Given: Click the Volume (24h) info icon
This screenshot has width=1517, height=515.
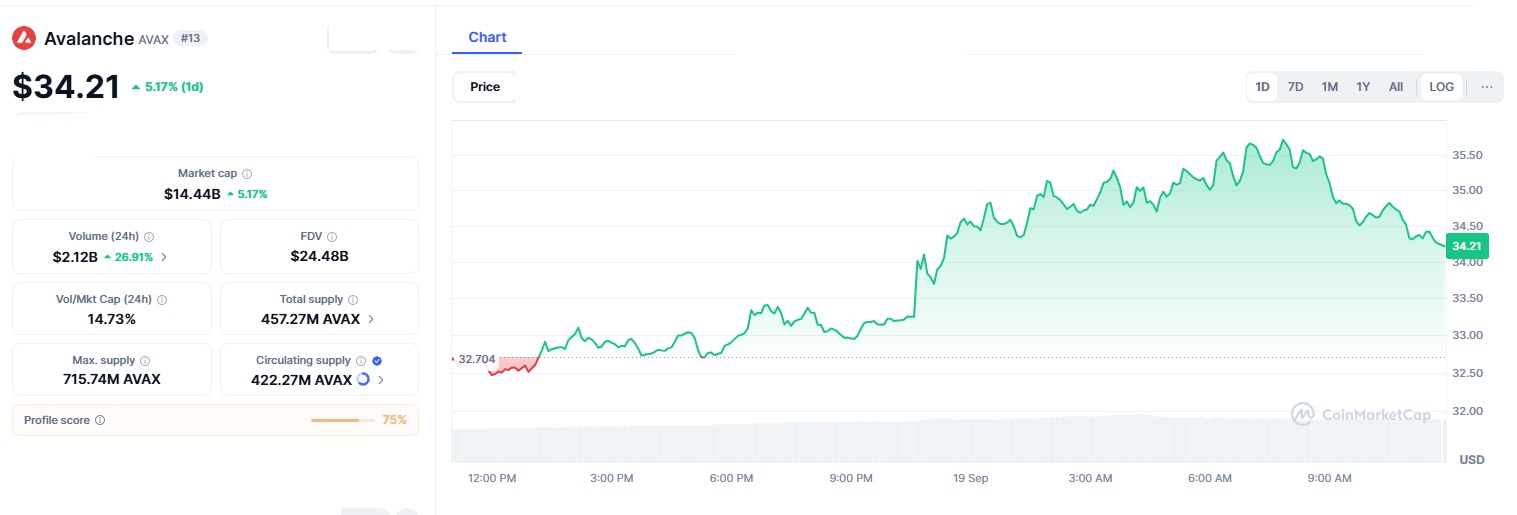Looking at the screenshot, I should coord(149,237).
